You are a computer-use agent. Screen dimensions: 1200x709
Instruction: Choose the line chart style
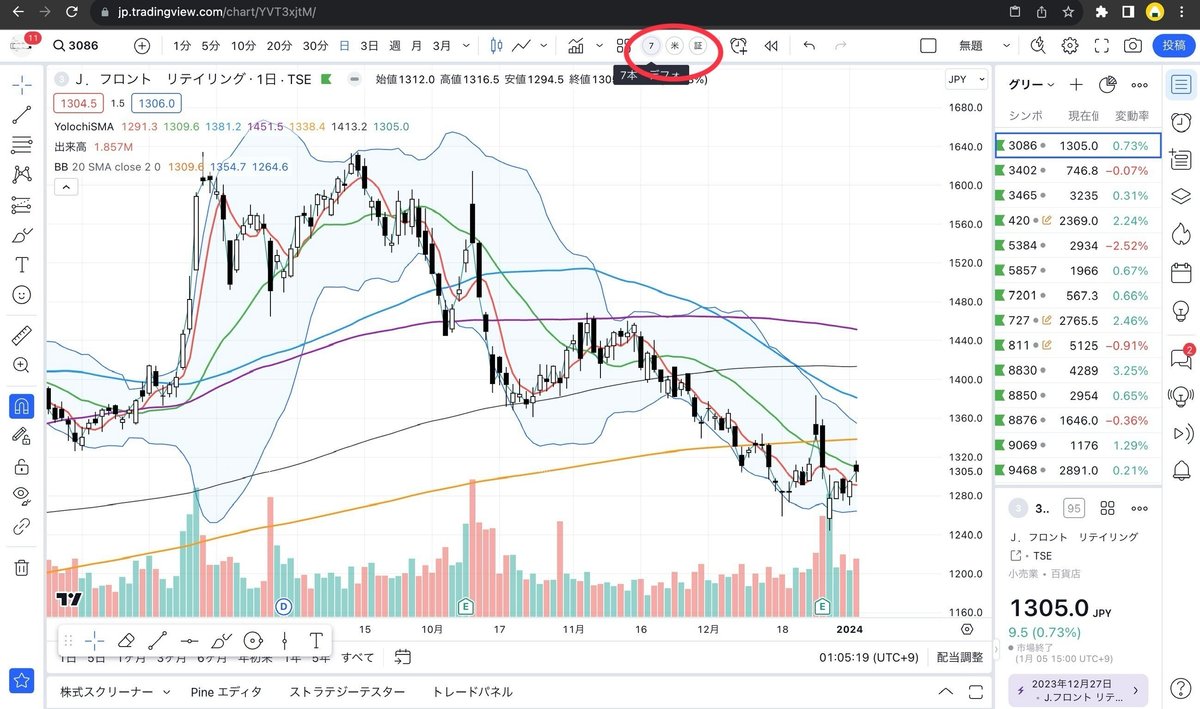coord(521,46)
